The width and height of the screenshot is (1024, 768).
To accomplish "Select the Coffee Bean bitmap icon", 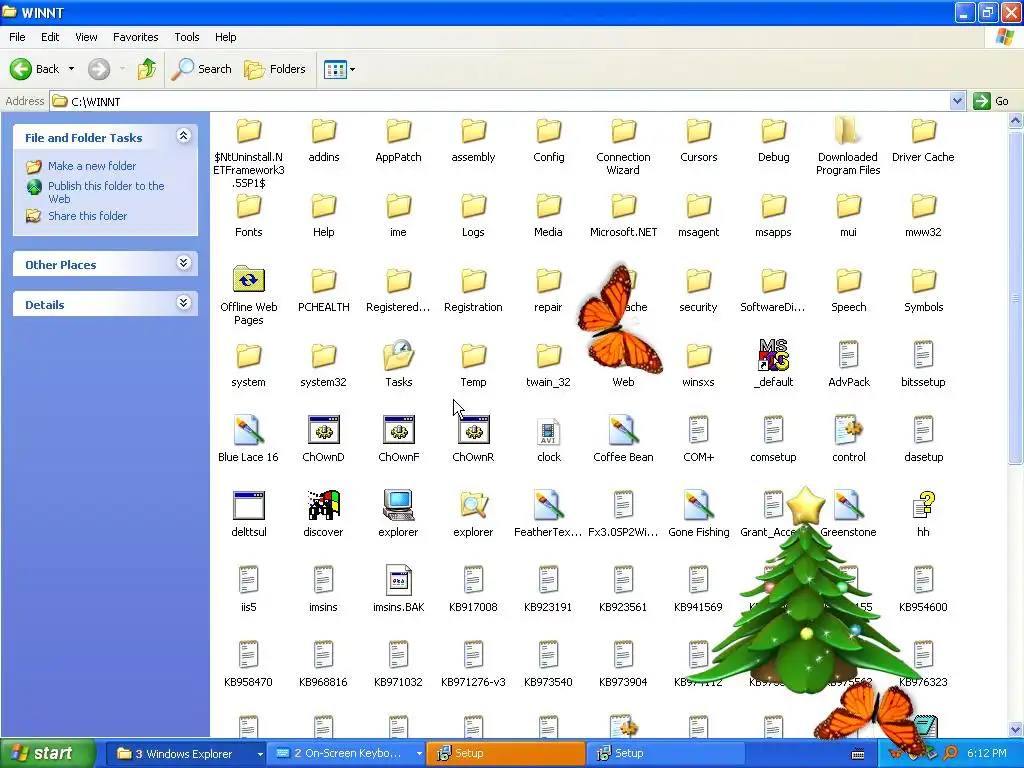I will click(623, 431).
